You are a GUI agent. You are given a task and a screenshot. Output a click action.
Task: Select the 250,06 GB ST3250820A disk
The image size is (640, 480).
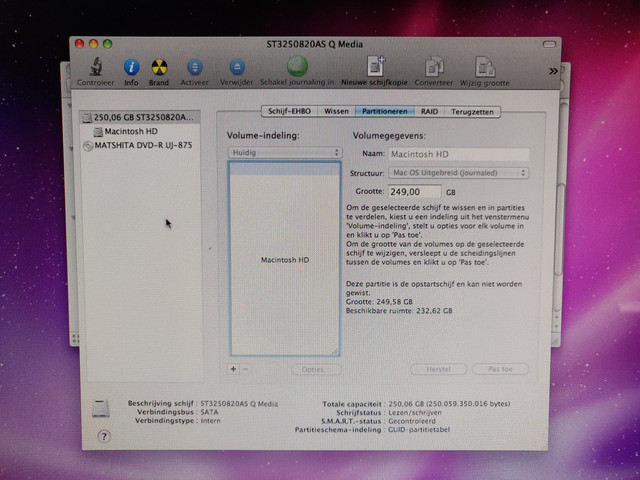tap(140, 118)
